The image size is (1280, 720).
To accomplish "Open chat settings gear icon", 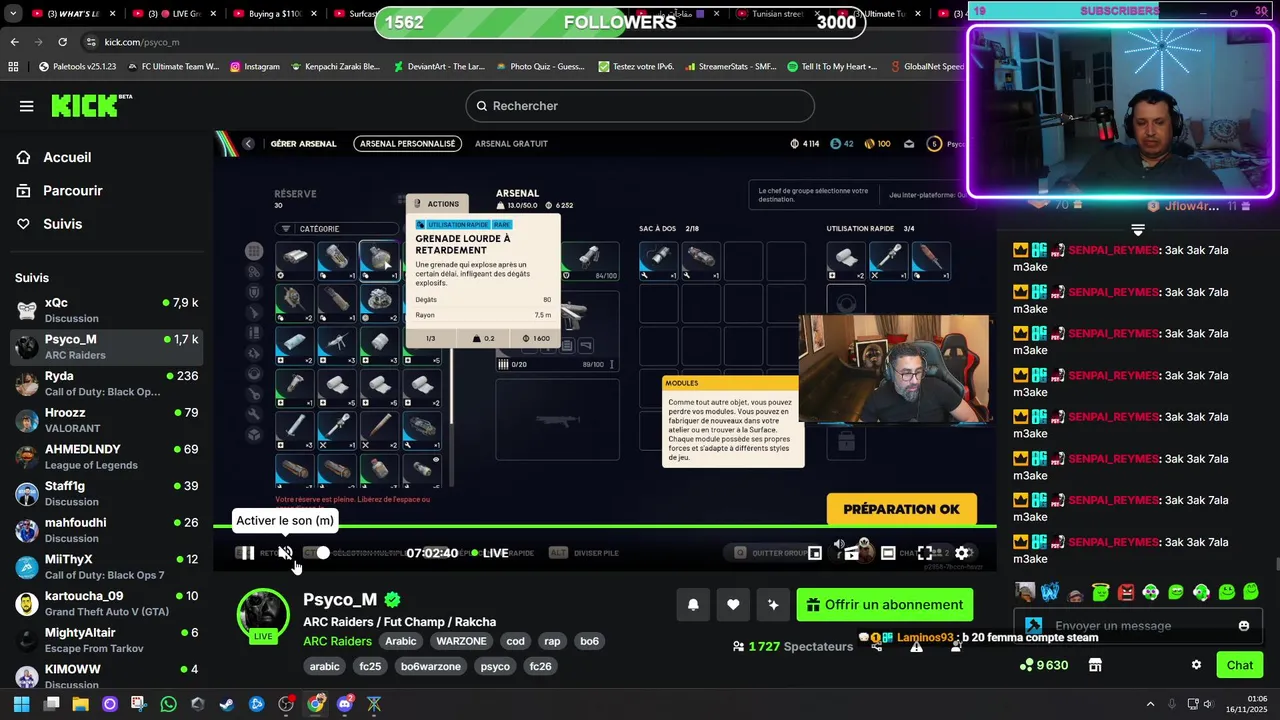I will 1196,665.
